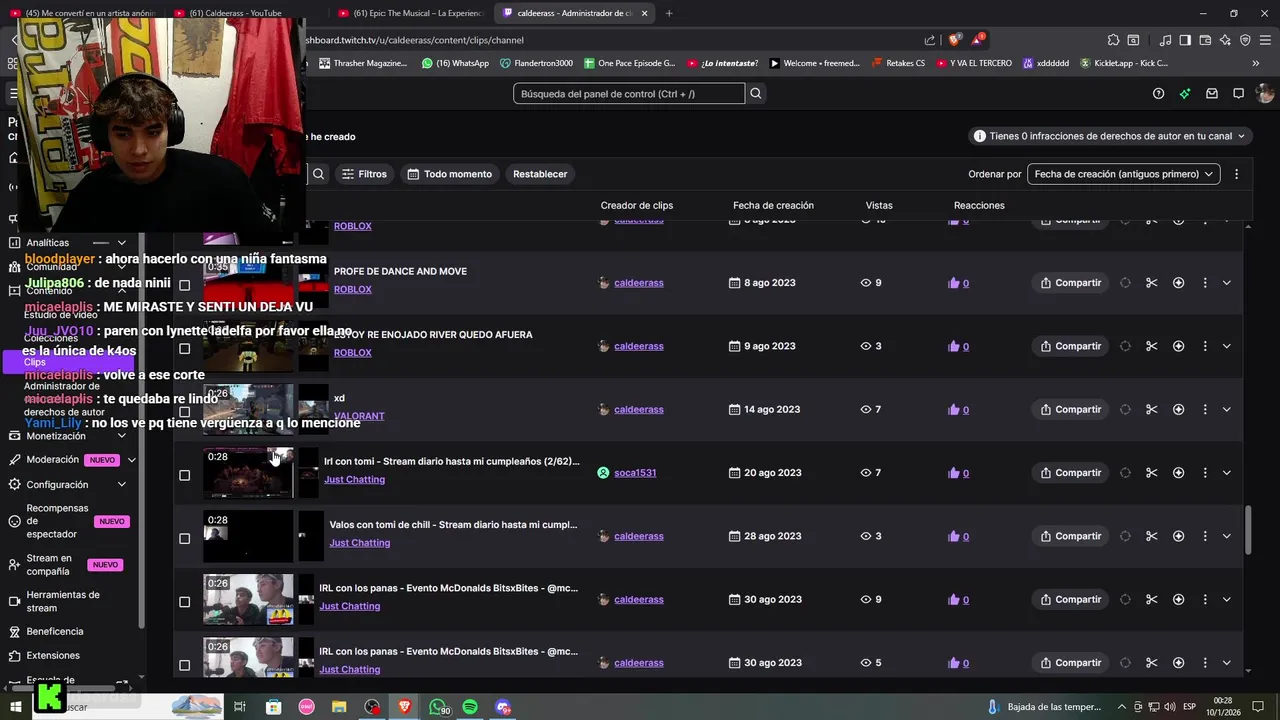
Task: Select the checkbox for the PROFE DE DANCE AND MOVE clip
Action: (x=184, y=285)
